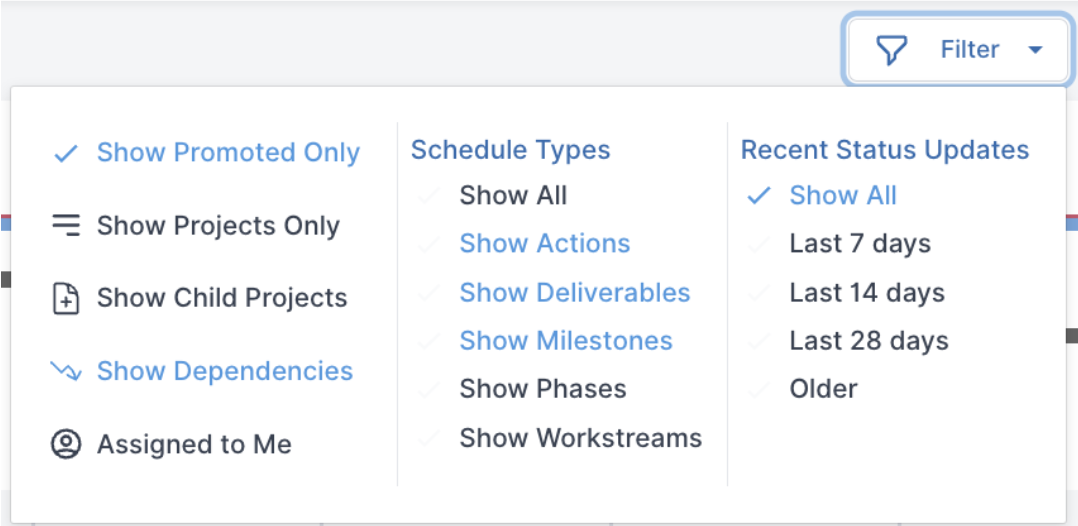This screenshot has height=526, width=1078.
Task: Click the Show Child Projects document icon
Action: [x=66, y=299]
